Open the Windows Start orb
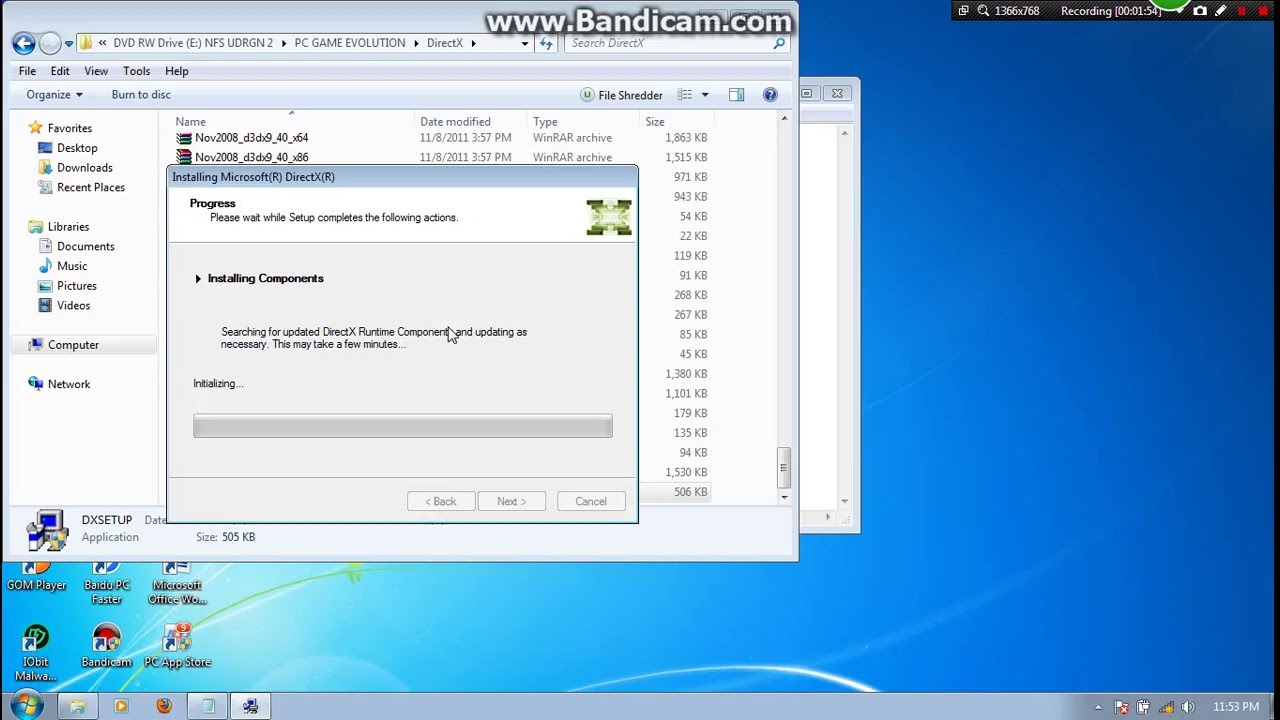 click(x=26, y=706)
